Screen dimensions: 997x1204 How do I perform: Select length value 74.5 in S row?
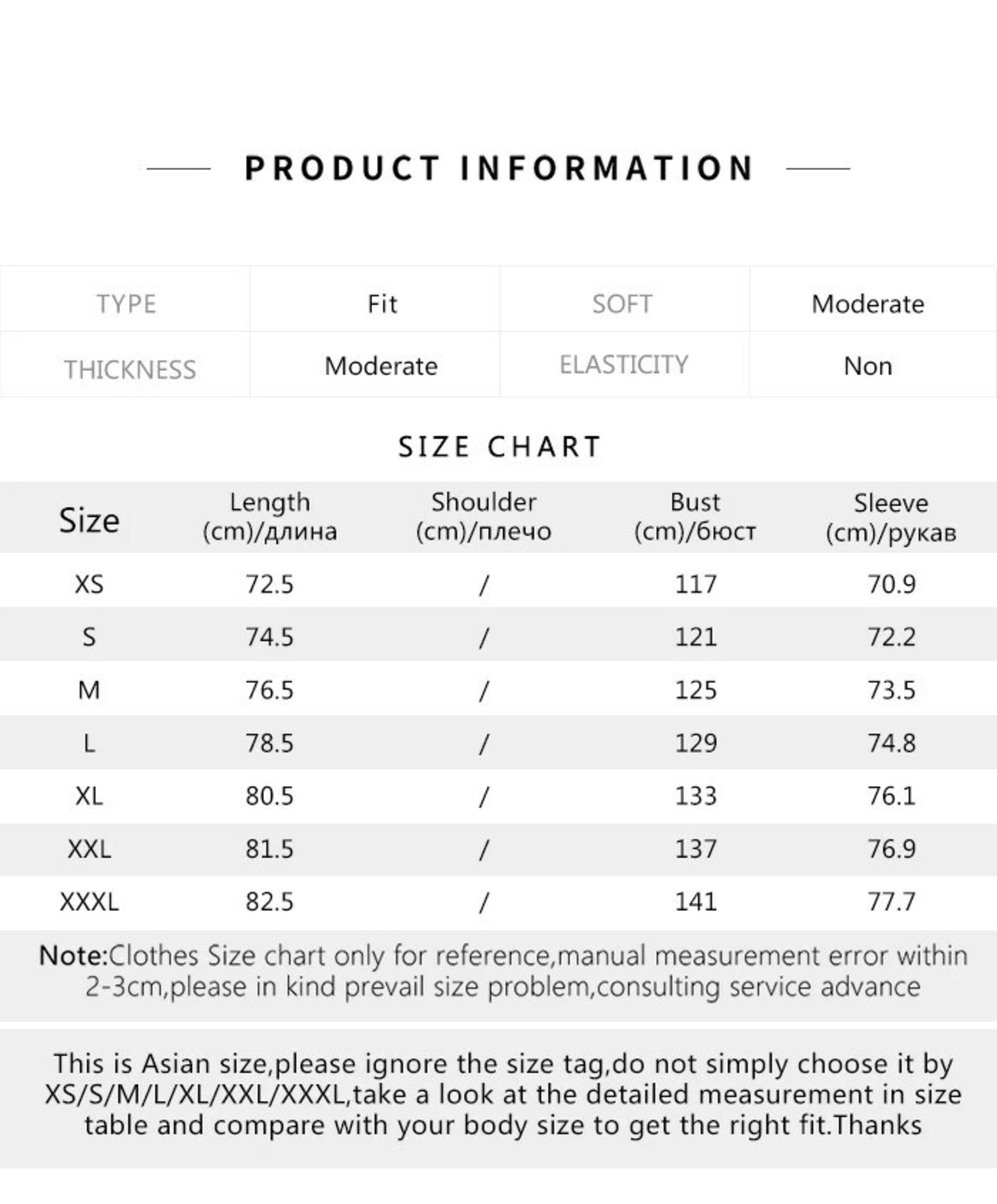270,637
